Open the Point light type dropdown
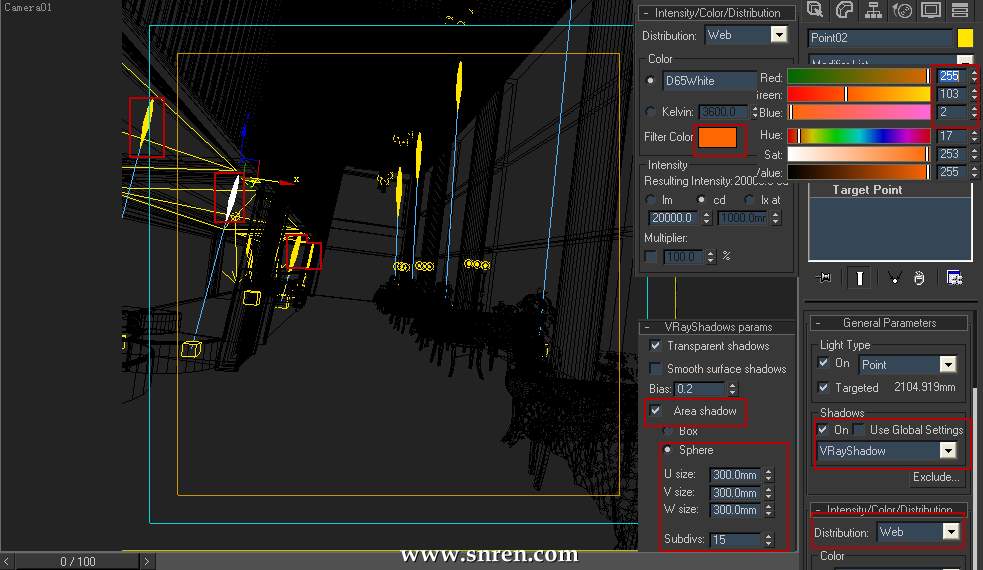The height and width of the screenshot is (570, 983). coord(947,365)
